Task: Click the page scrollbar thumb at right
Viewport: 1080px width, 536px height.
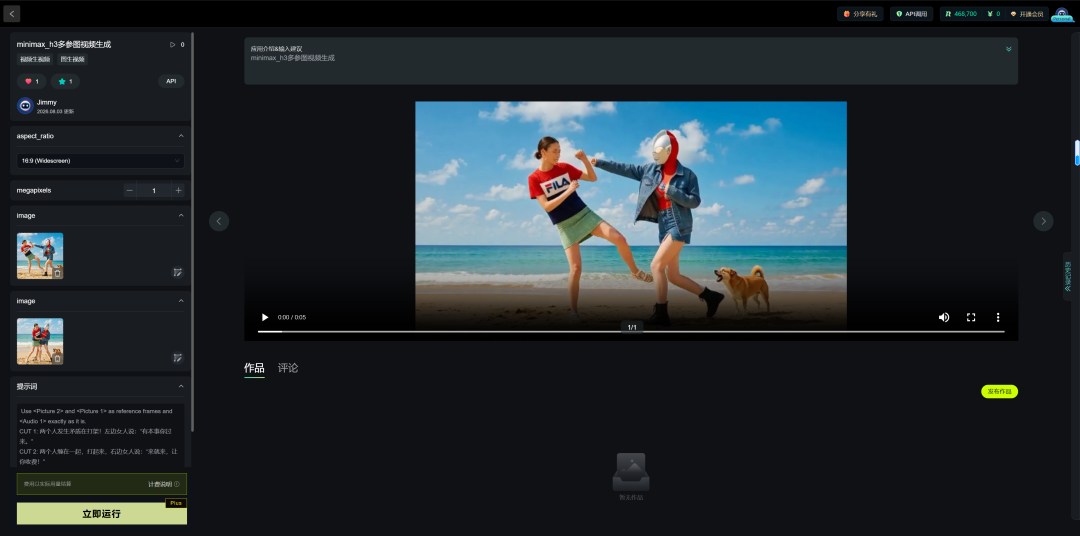Action: [x=1077, y=153]
